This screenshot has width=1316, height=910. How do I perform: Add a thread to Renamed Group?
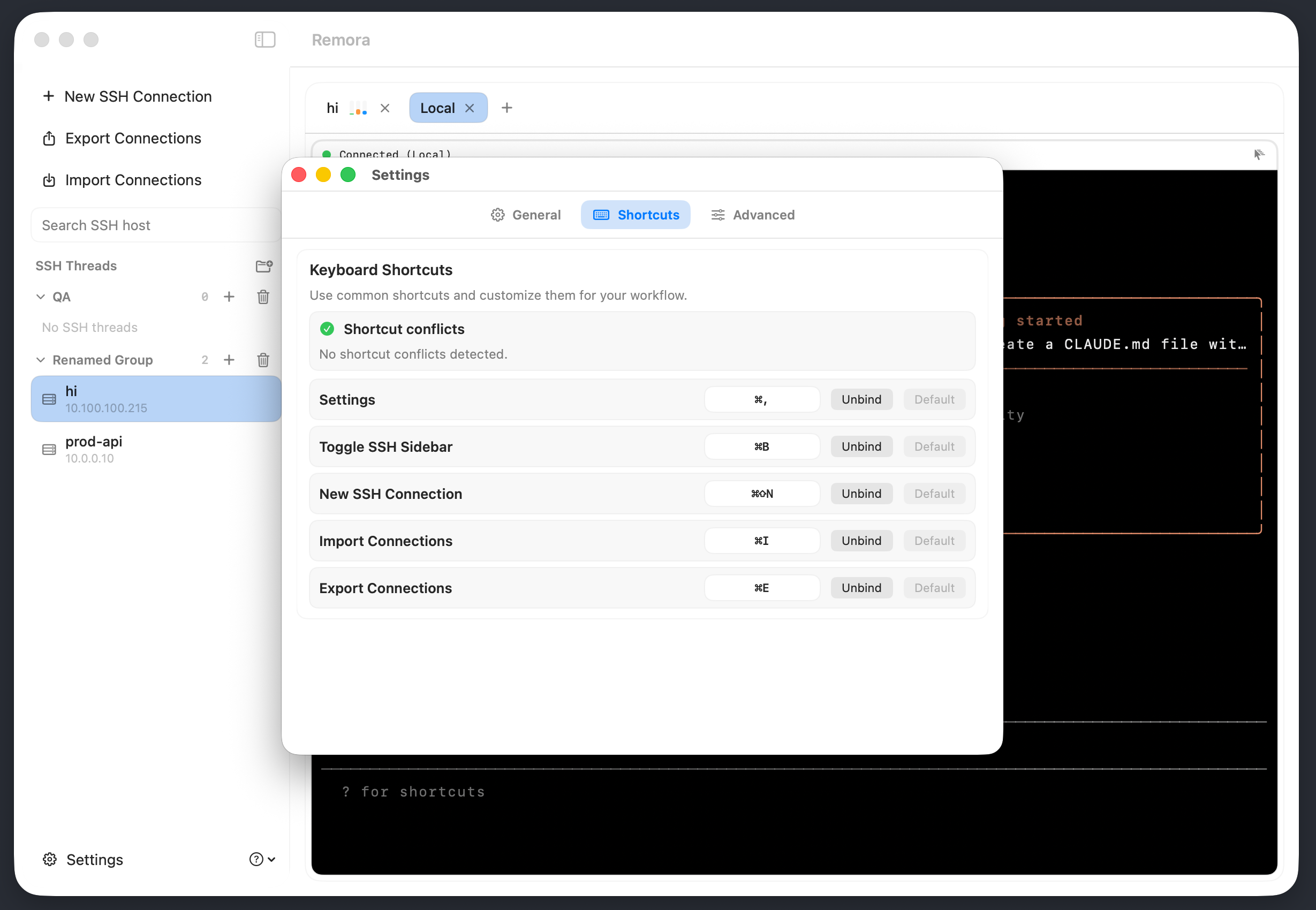click(229, 360)
